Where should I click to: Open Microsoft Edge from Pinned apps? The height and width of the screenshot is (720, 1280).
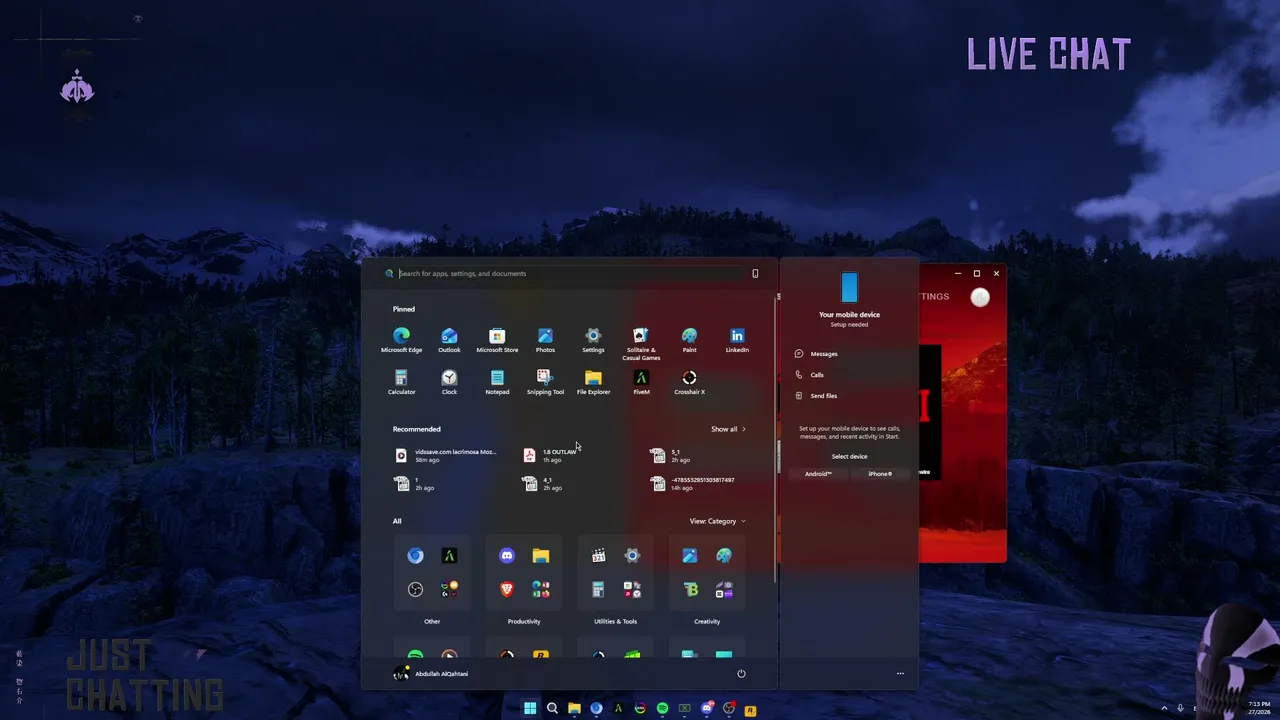tap(401, 340)
